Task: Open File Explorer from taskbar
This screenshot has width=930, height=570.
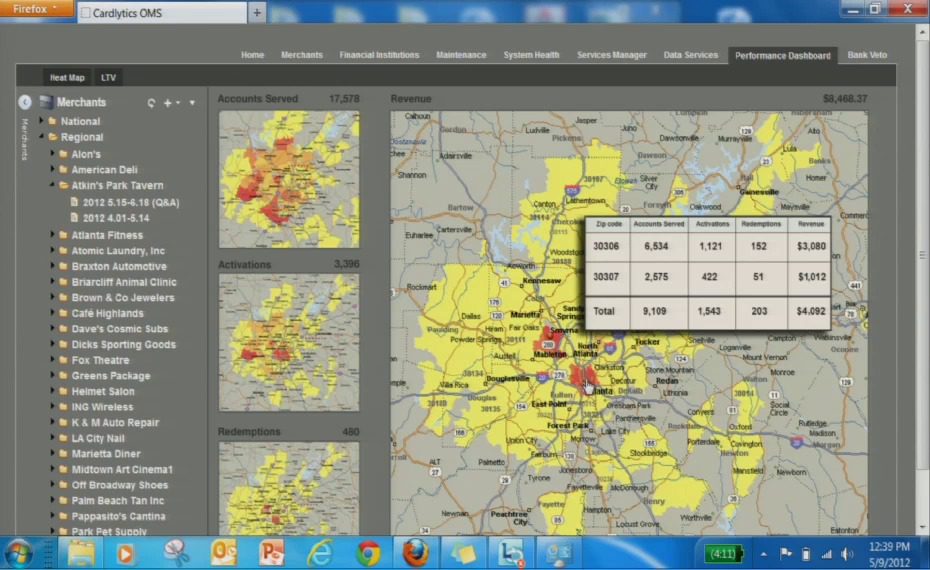Action: (x=81, y=554)
